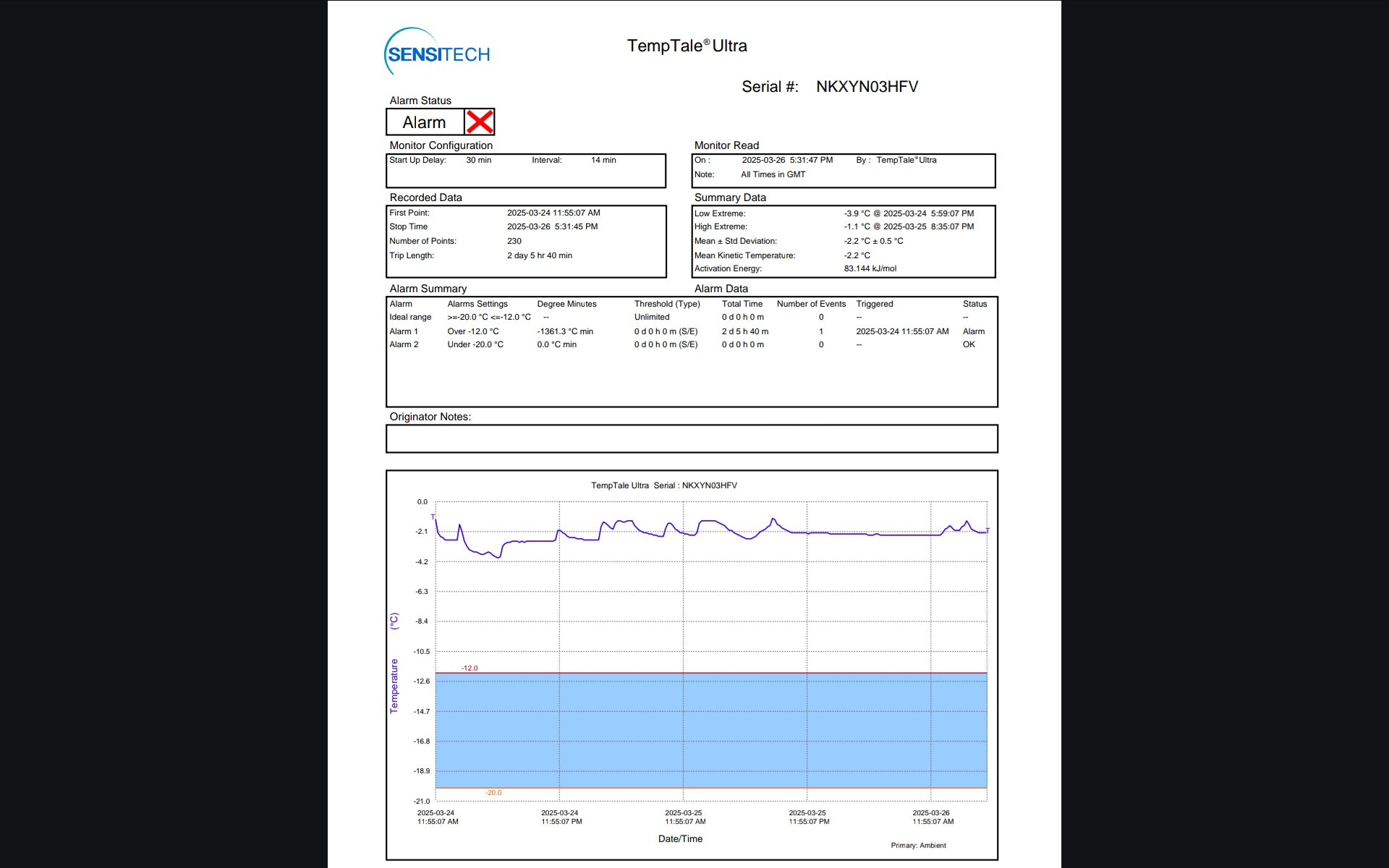Click chart title 'TempTale Ultra Serial : NKXYN03HFV'
Image resolution: width=1389 pixels, height=868 pixels.
coord(664,485)
